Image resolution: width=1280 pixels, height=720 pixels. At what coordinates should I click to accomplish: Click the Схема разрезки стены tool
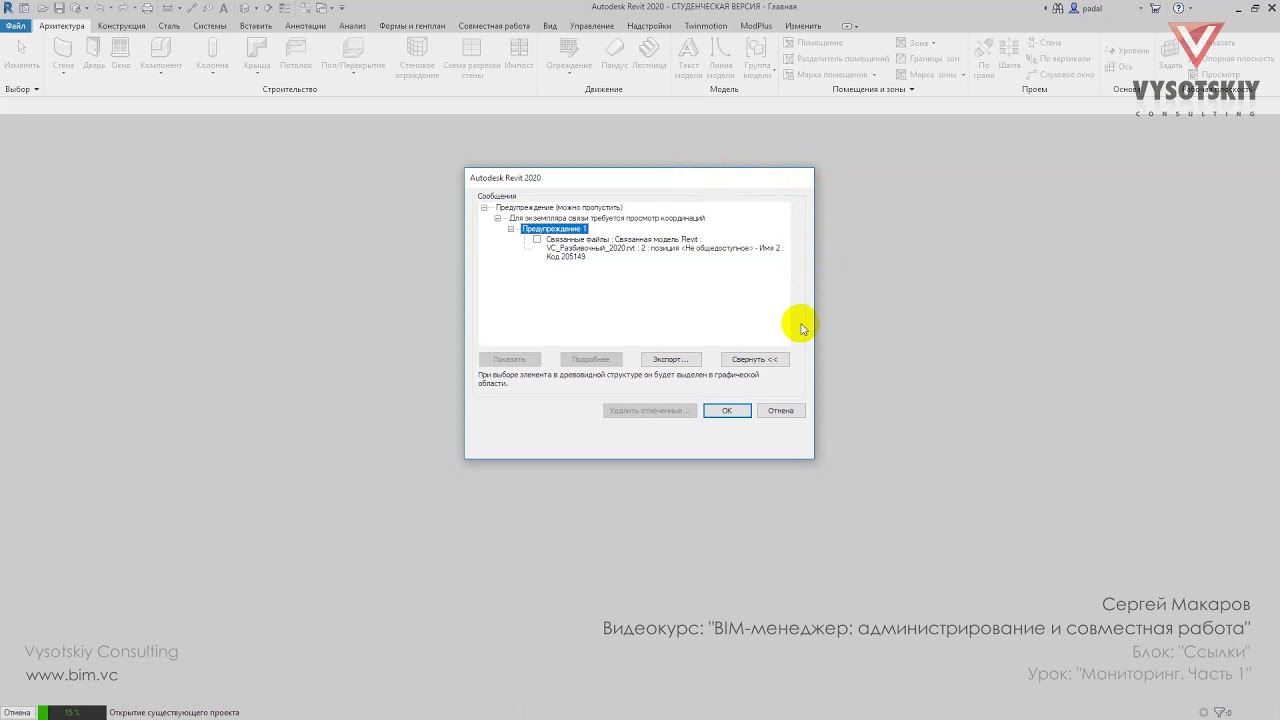(x=472, y=58)
